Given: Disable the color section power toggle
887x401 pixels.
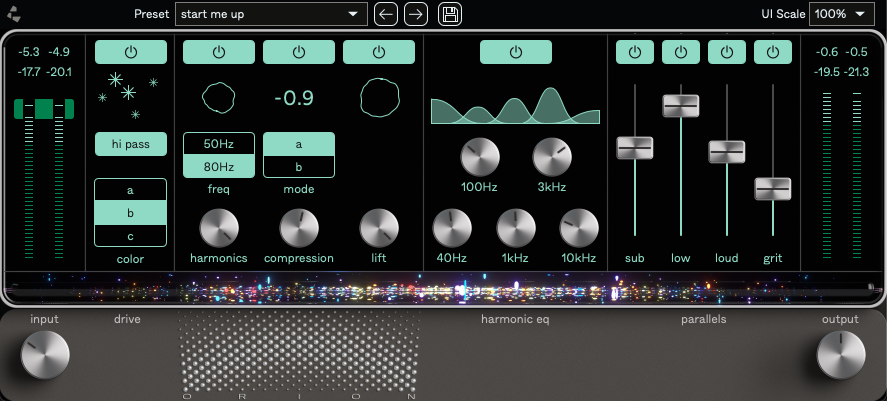Looking at the screenshot, I should point(130,52).
